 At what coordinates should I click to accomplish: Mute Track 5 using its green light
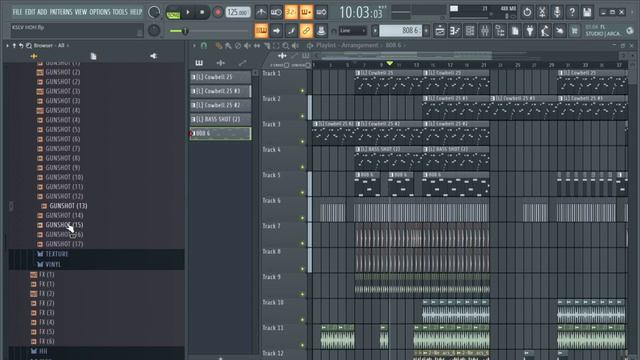pos(302,192)
